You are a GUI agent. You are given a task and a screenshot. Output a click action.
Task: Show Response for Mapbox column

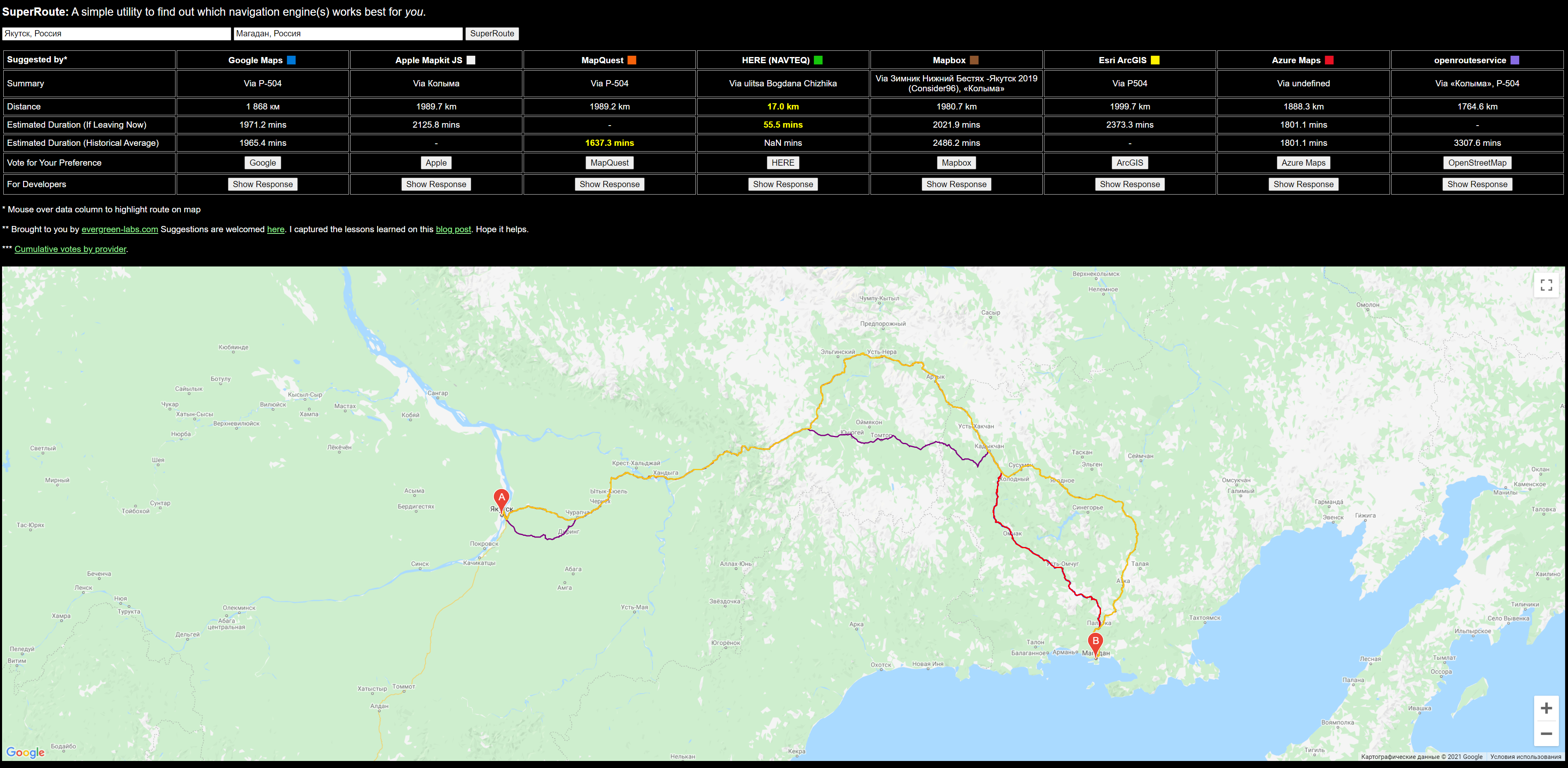[956, 184]
